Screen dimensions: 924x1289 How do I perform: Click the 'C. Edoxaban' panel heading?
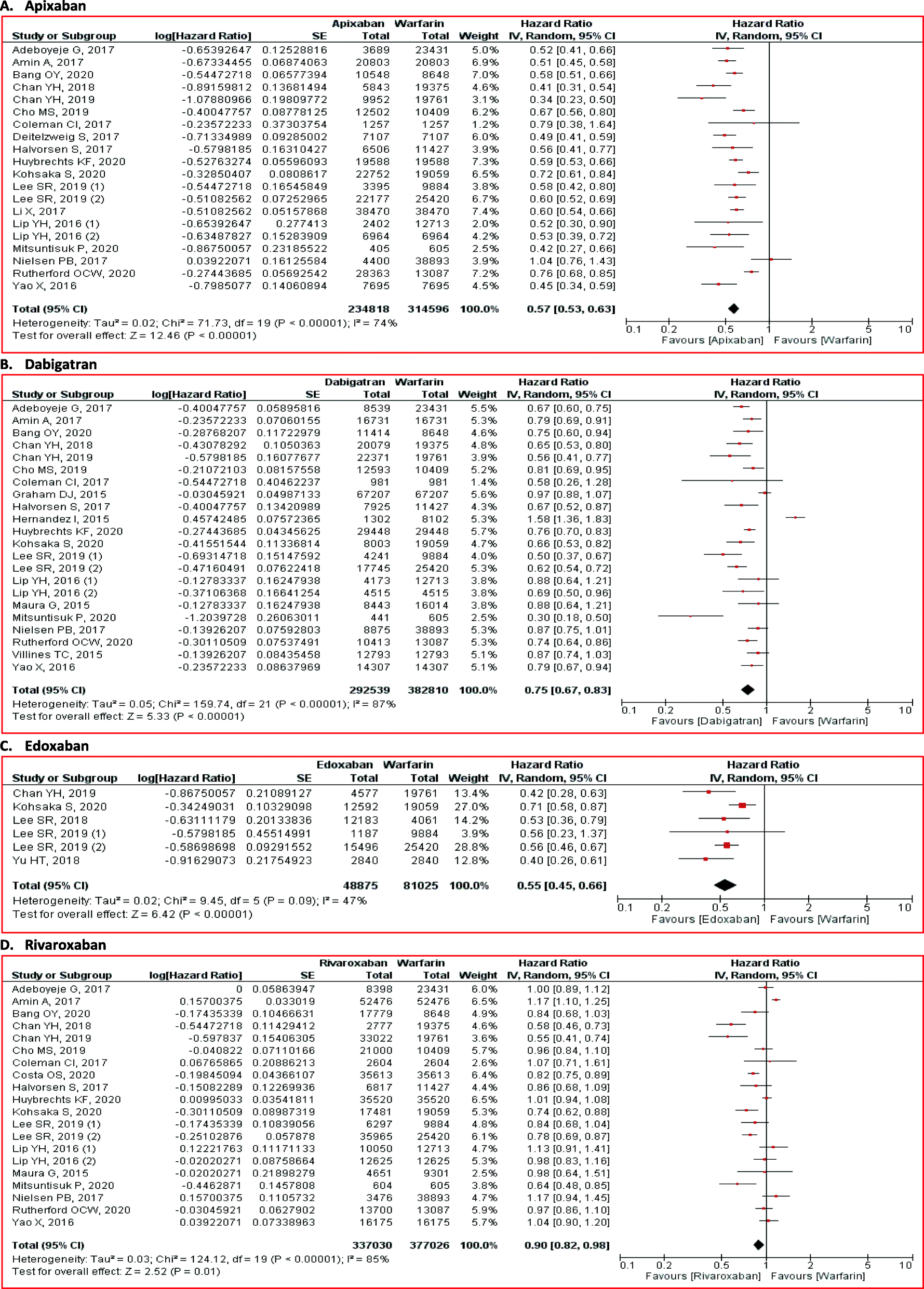click(45, 746)
